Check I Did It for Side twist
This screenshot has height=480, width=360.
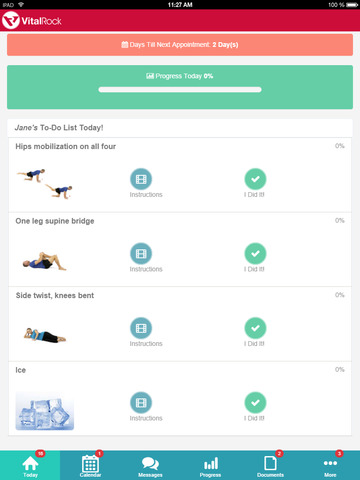pyautogui.click(x=255, y=328)
